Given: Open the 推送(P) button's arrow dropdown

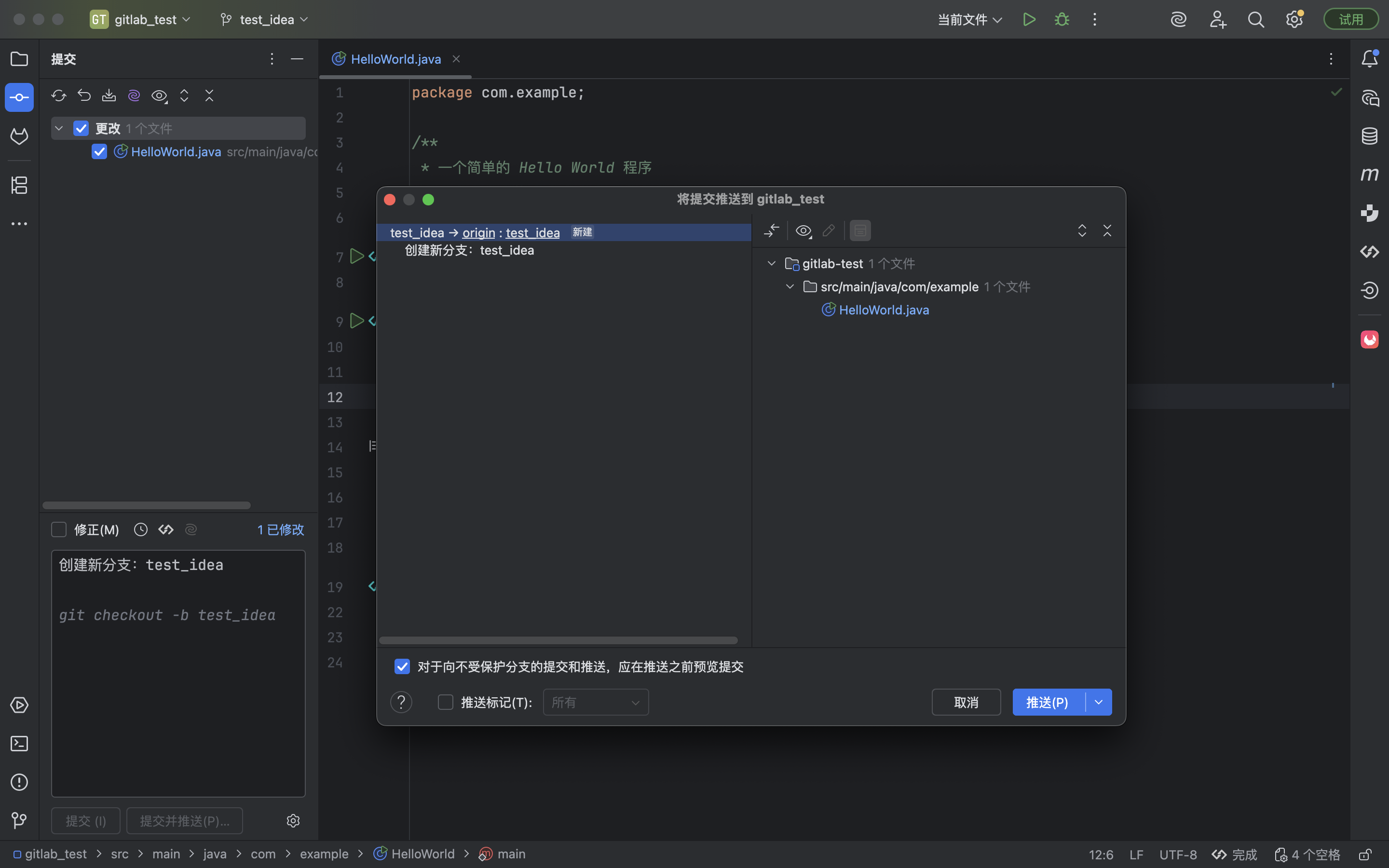Looking at the screenshot, I should [x=1099, y=702].
